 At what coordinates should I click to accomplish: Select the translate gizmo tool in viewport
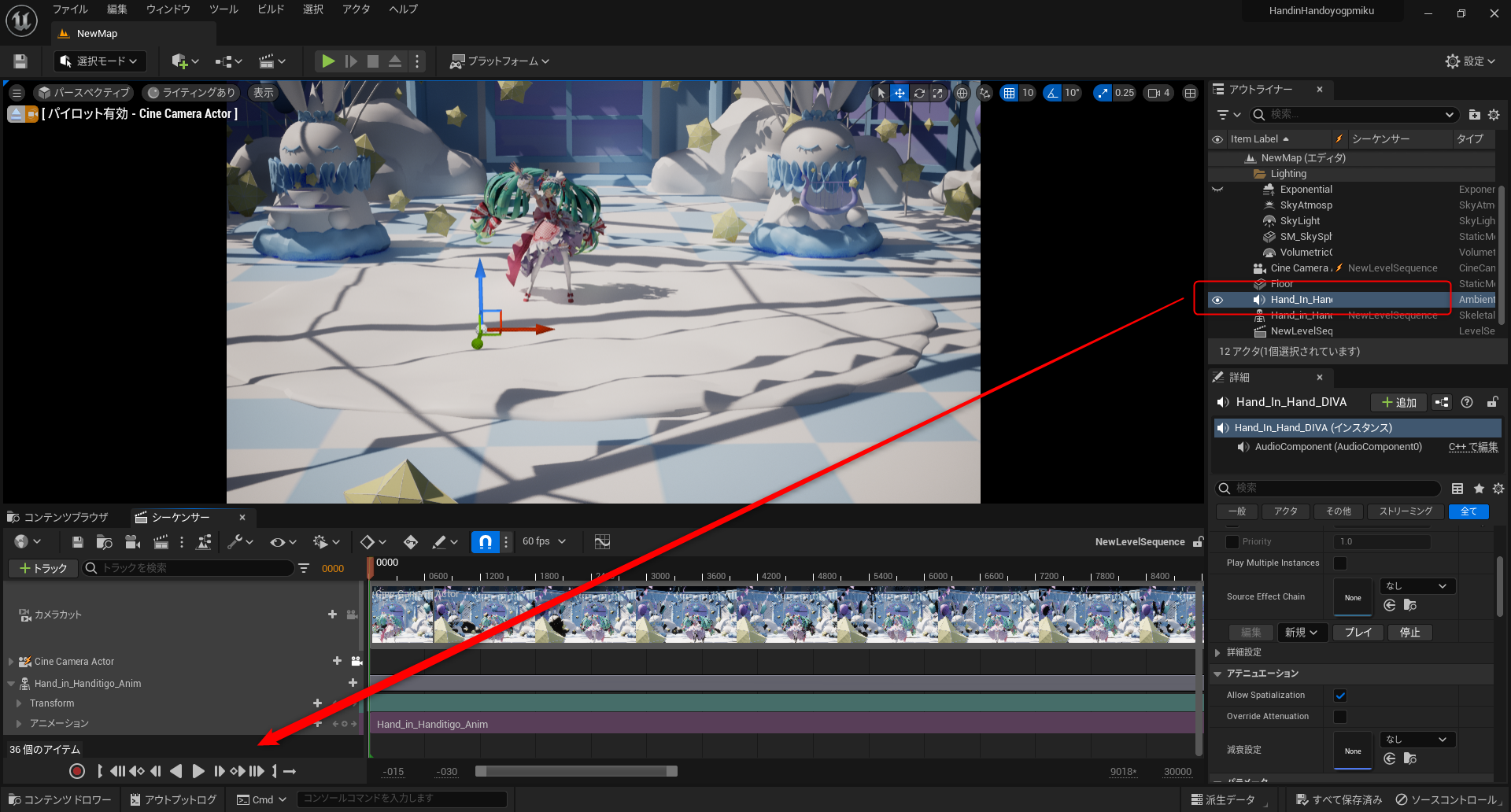(x=900, y=93)
